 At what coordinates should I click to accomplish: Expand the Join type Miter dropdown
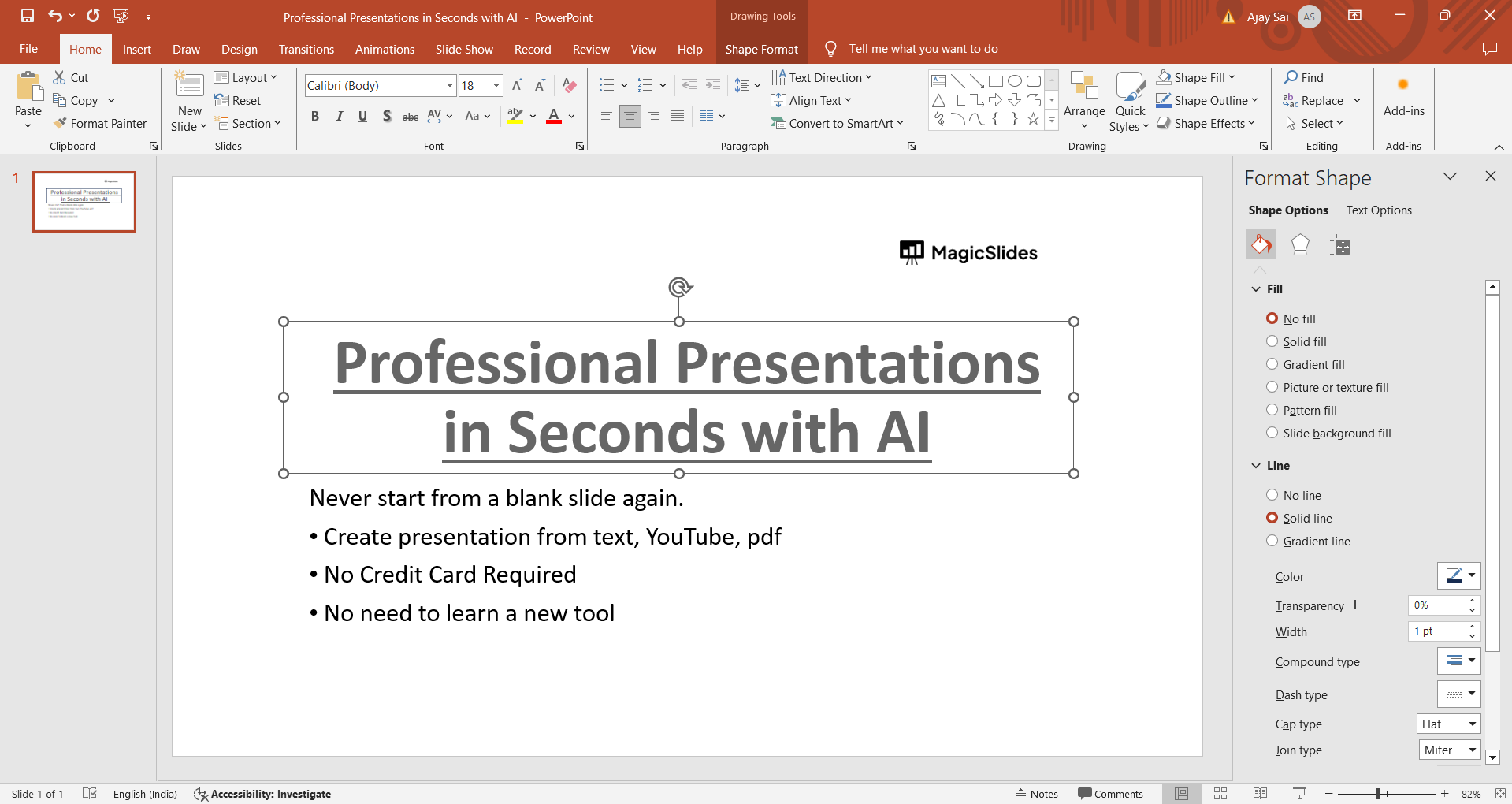tap(1450, 750)
